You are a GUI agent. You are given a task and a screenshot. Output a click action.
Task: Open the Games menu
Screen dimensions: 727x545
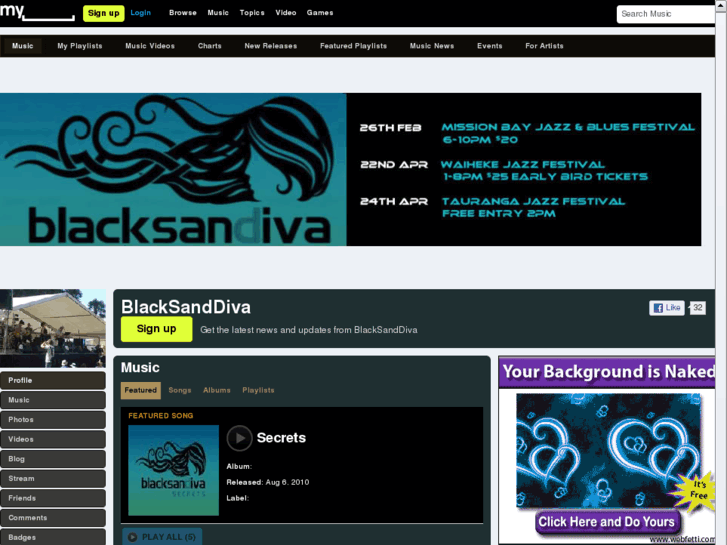320,13
